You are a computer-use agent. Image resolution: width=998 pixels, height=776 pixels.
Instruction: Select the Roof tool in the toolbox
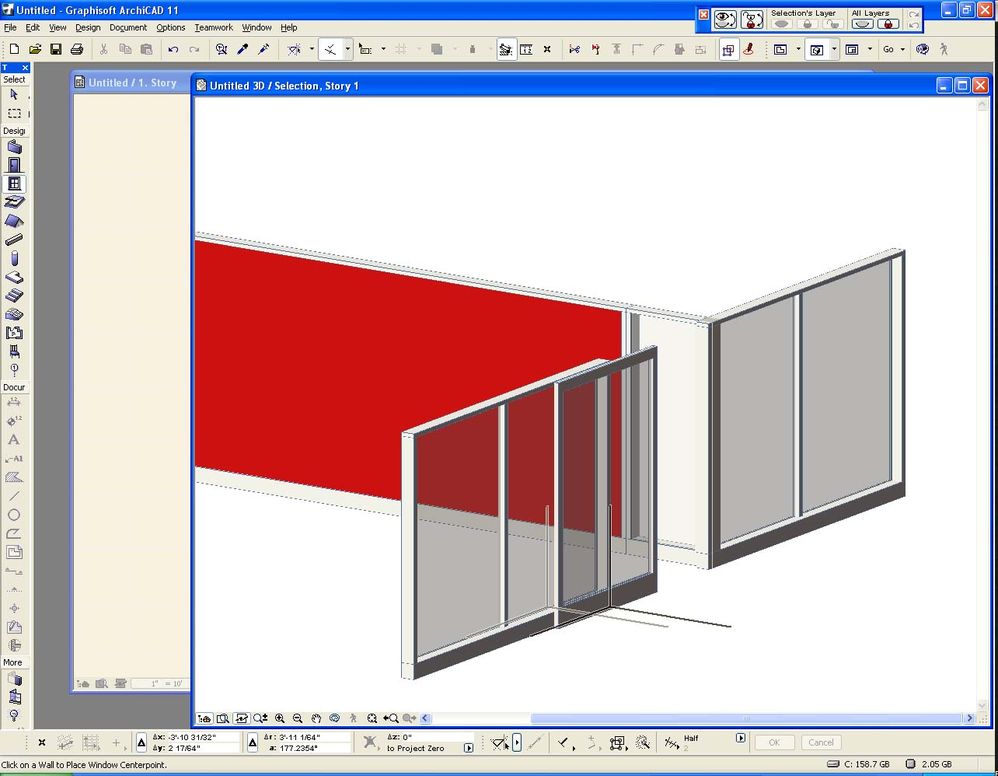(x=14, y=221)
